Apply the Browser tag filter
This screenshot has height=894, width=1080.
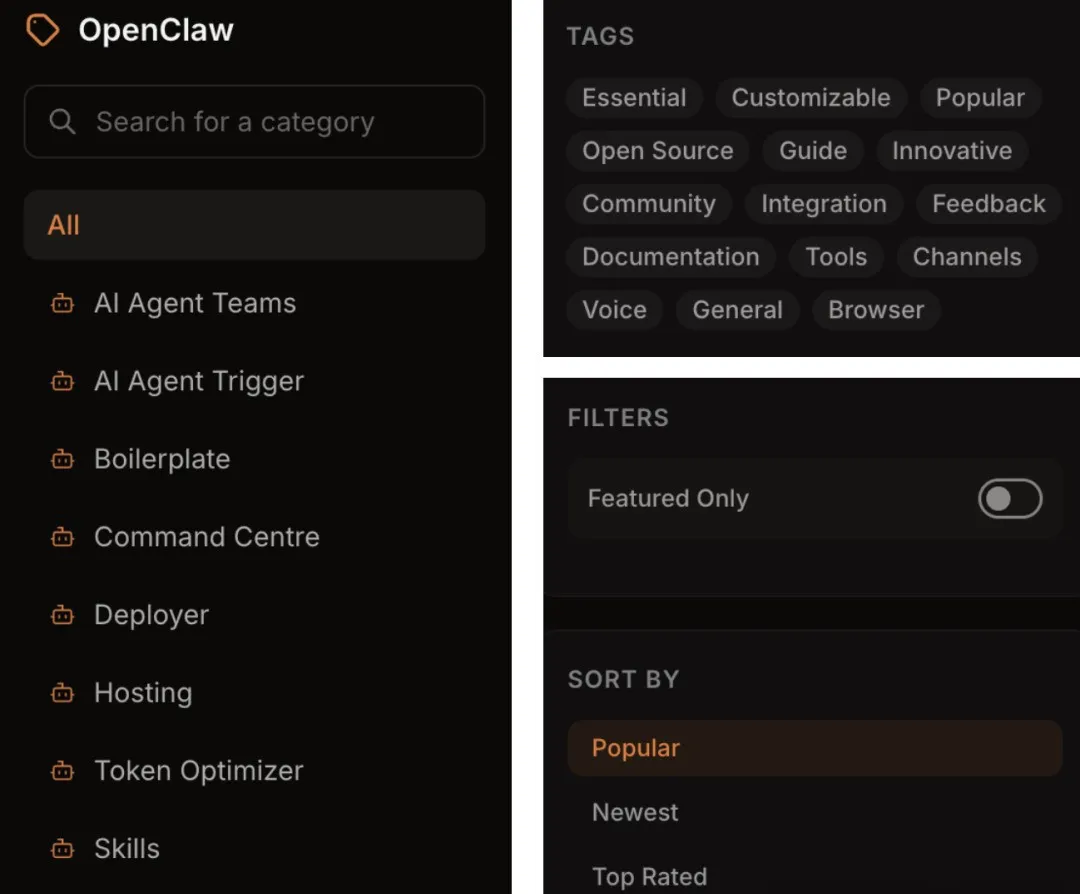click(x=875, y=310)
